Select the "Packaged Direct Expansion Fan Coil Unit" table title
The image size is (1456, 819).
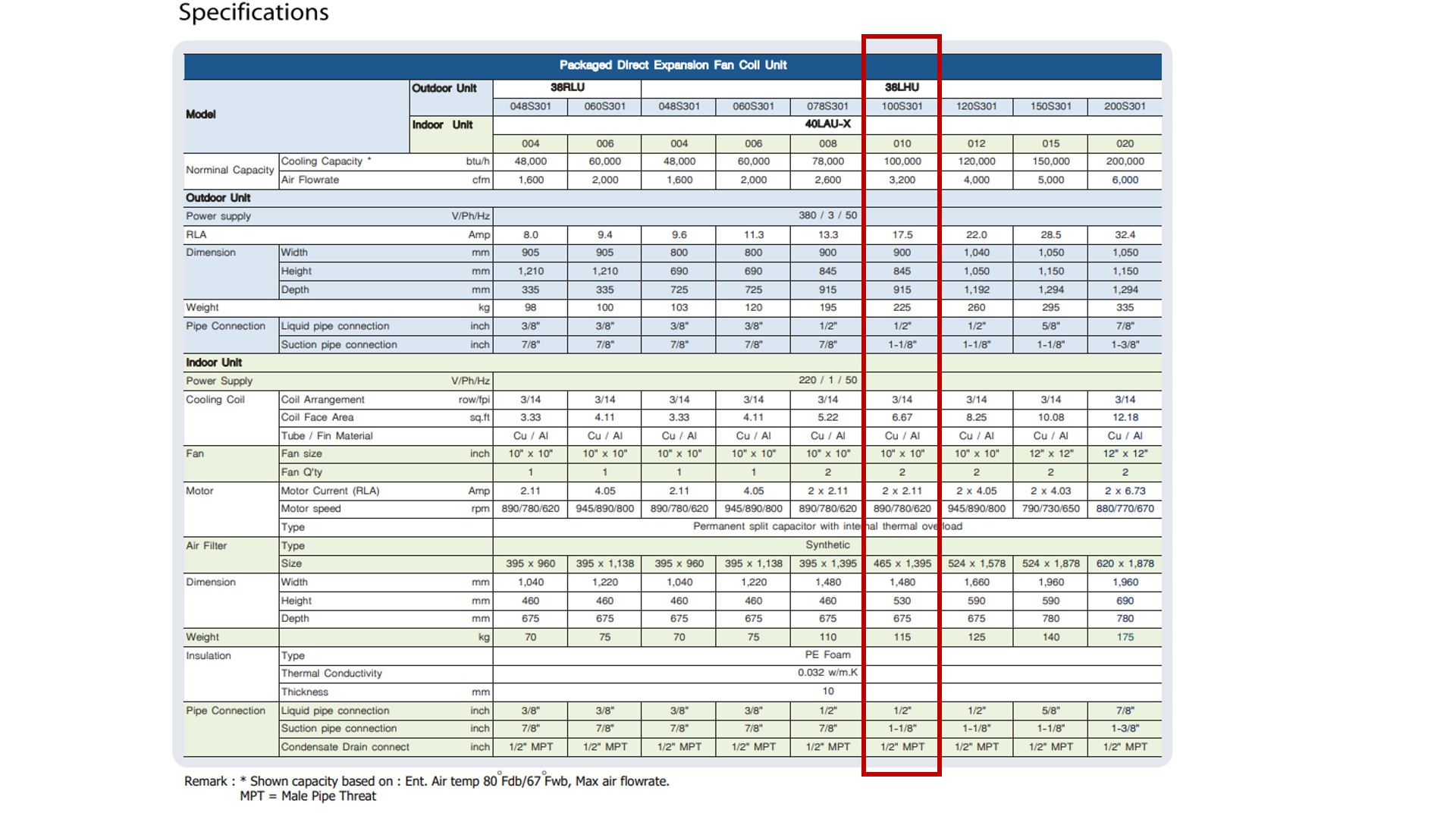(673, 65)
